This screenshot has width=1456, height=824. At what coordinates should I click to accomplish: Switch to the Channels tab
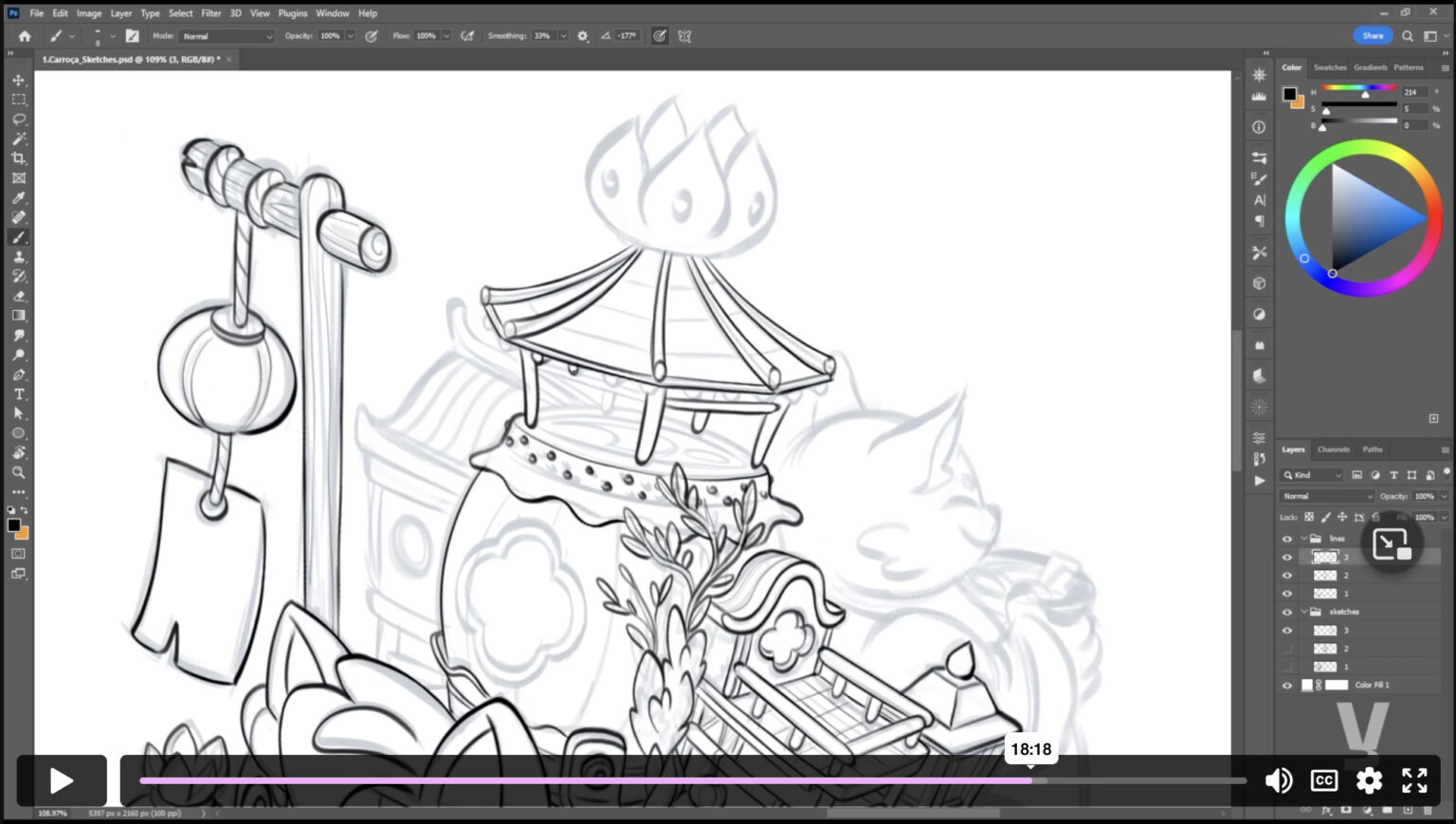[1333, 449]
